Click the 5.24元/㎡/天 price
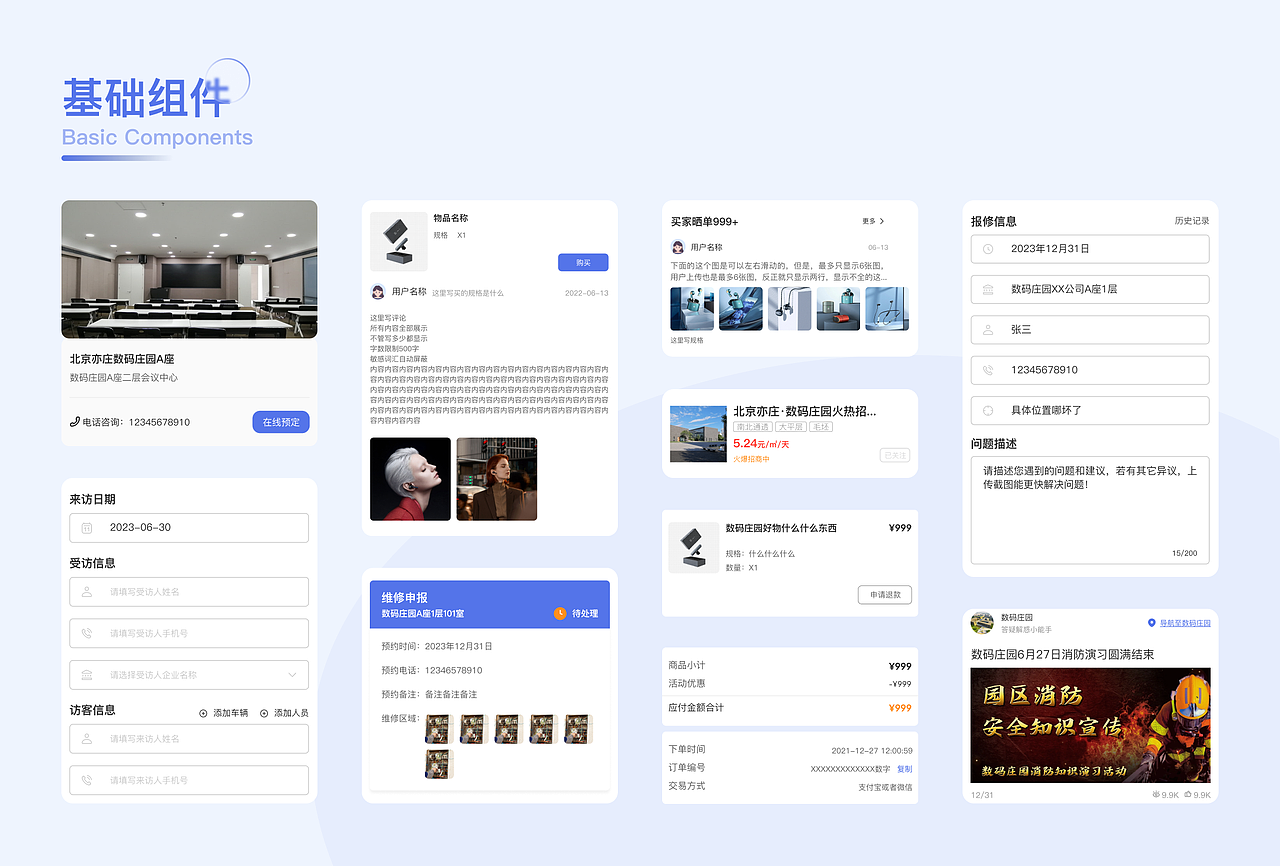This screenshot has width=1280, height=866. (761, 443)
